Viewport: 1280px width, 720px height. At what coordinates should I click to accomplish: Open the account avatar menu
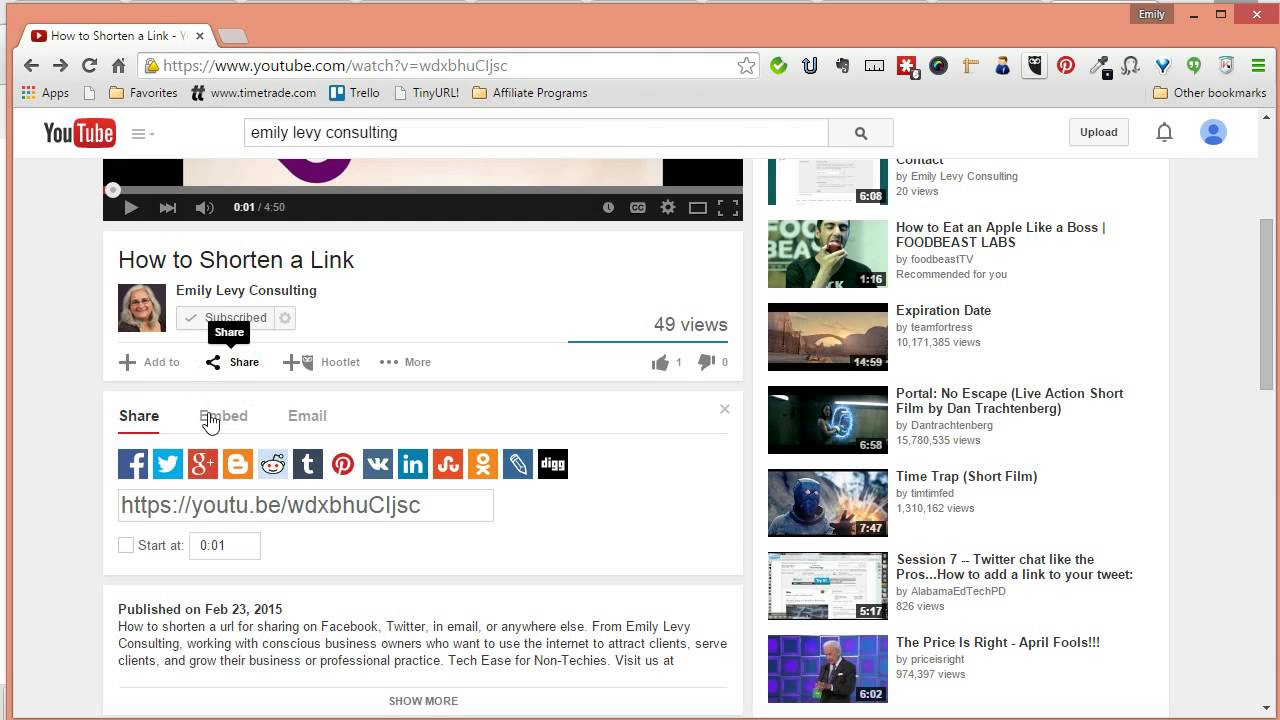coord(1213,132)
